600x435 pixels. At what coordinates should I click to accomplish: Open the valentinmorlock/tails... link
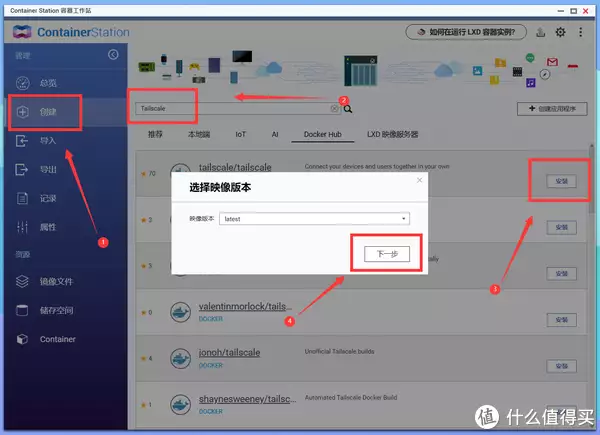click(245, 306)
